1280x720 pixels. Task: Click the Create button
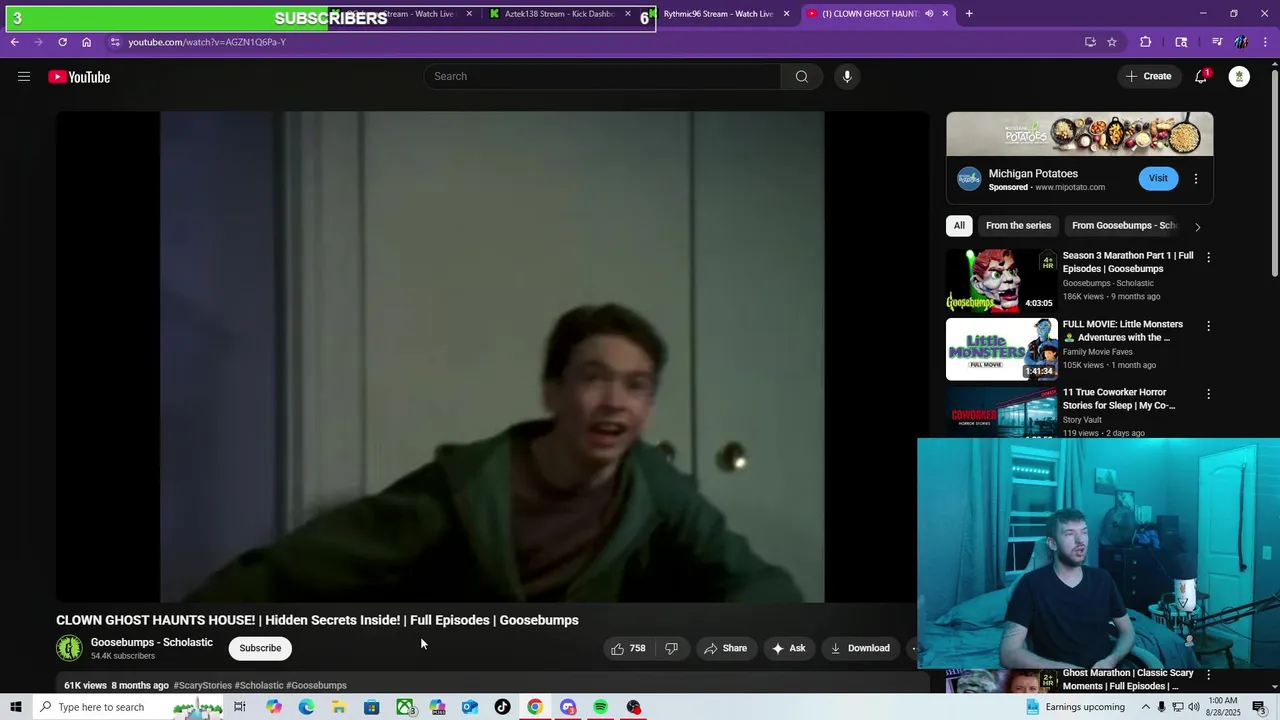pyautogui.click(x=1149, y=77)
